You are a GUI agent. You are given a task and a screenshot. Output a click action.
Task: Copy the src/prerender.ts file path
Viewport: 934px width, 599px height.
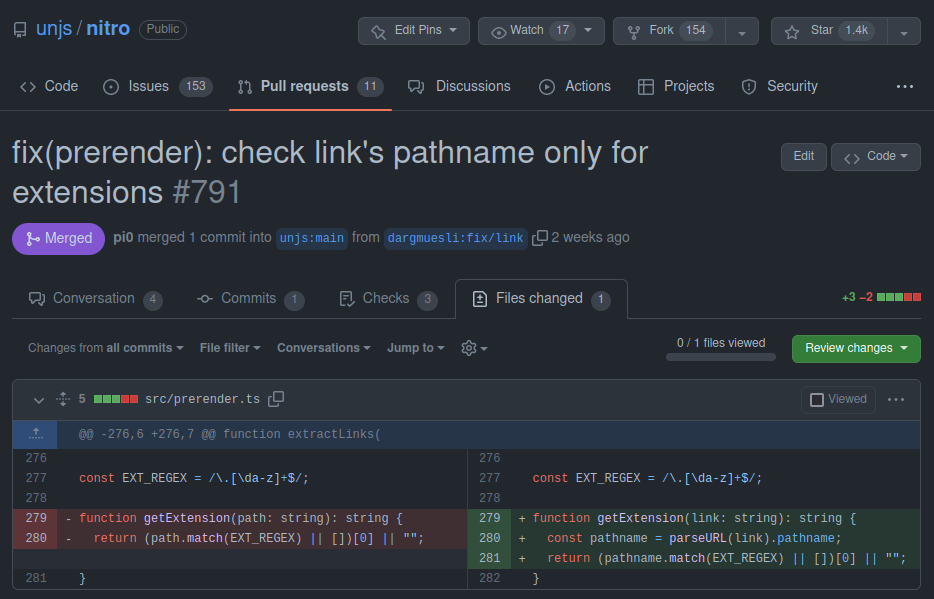click(x=276, y=399)
